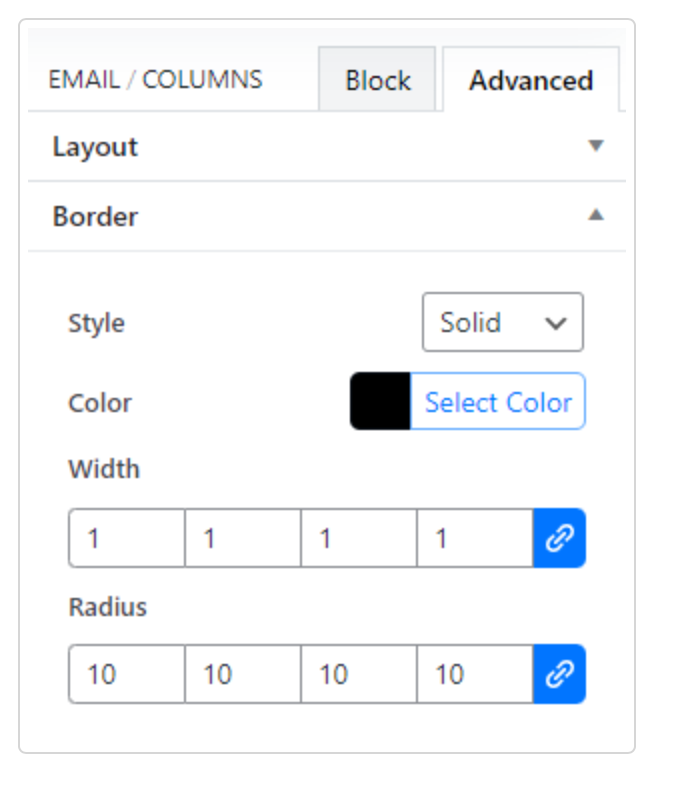Image resolution: width=678 pixels, height=788 pixels.
Task: Toggle the linked values icon for Radius
Action: pos(559,675)
